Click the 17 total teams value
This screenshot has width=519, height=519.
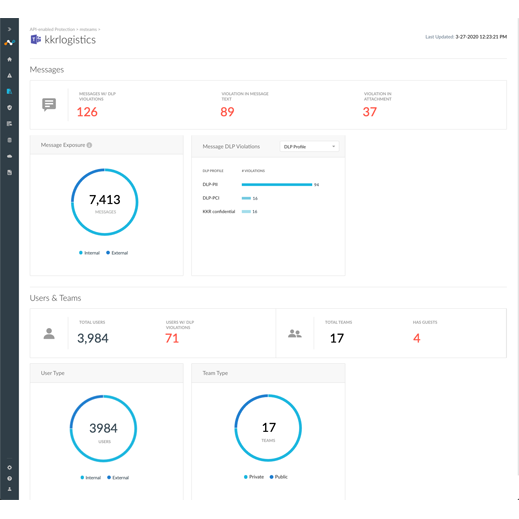(x=337, y=338)
